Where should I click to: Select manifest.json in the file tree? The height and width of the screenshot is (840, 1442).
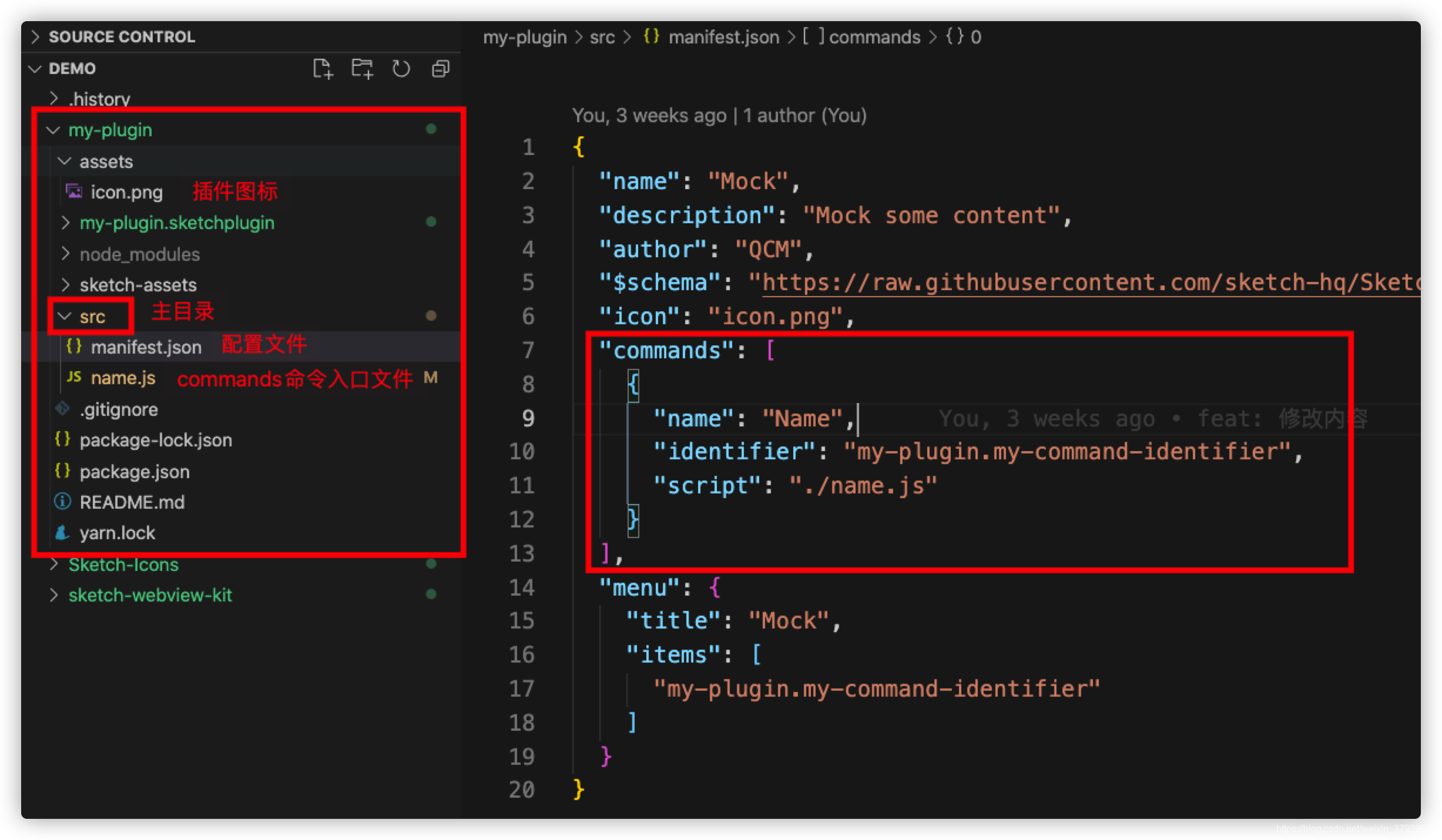pos(146,347)
